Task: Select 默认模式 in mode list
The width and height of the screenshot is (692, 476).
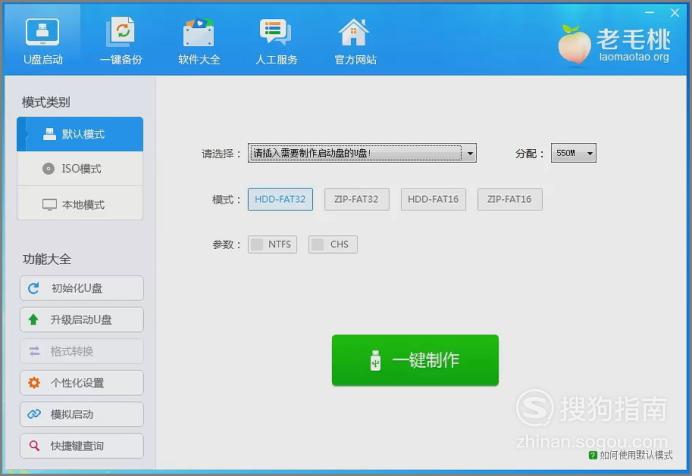Action: pyautogui.click(x=80, y=134)
